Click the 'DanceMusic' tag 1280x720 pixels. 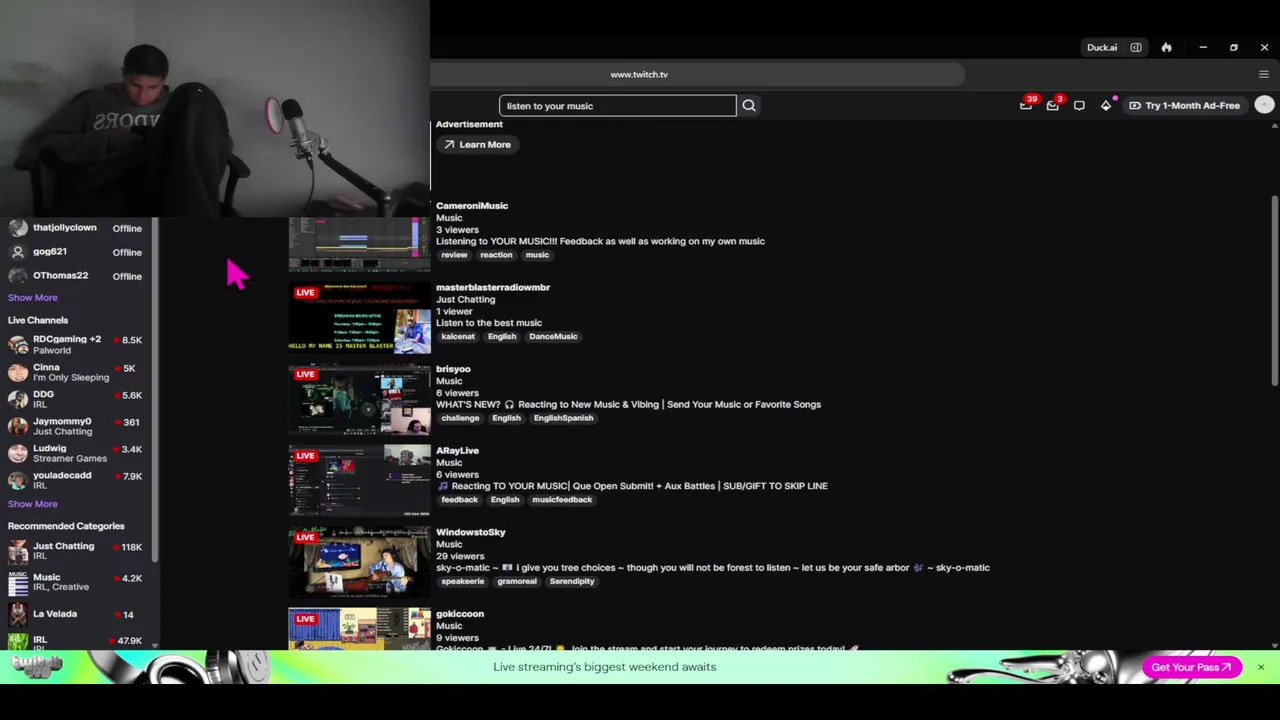[553, 337]
